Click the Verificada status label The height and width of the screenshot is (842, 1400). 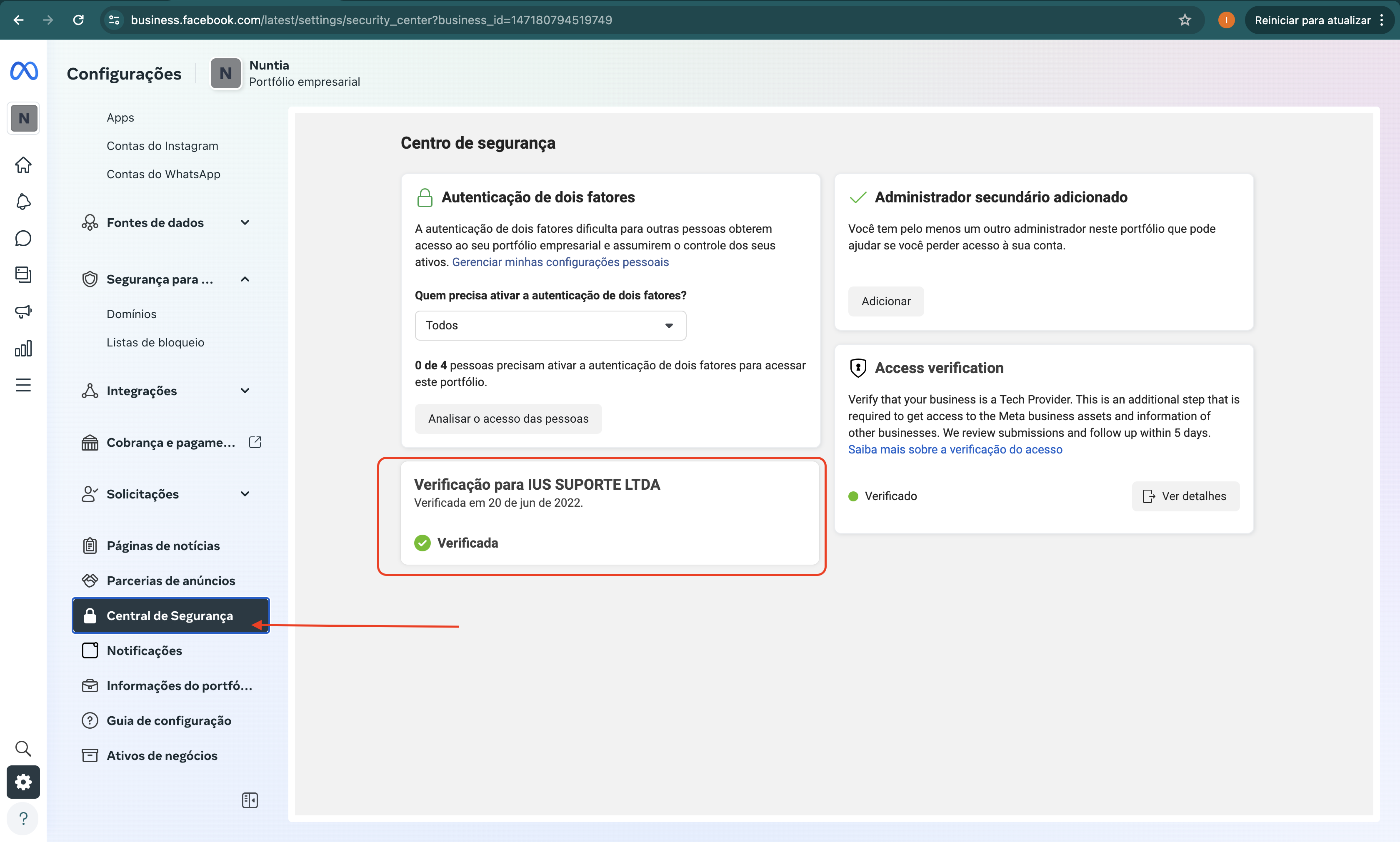tap(467, 543)
